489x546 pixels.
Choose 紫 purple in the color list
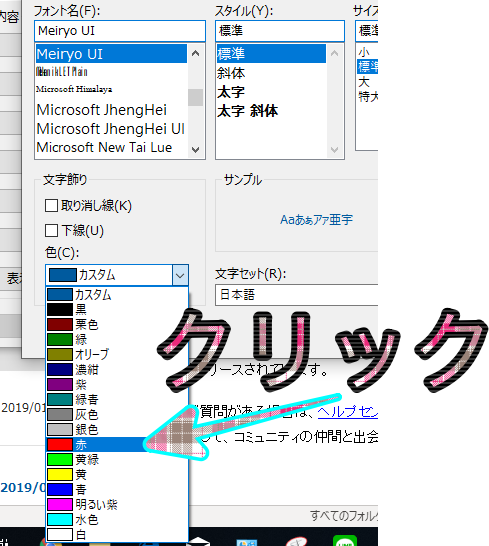pyautogui.click(x=117, y=384)
